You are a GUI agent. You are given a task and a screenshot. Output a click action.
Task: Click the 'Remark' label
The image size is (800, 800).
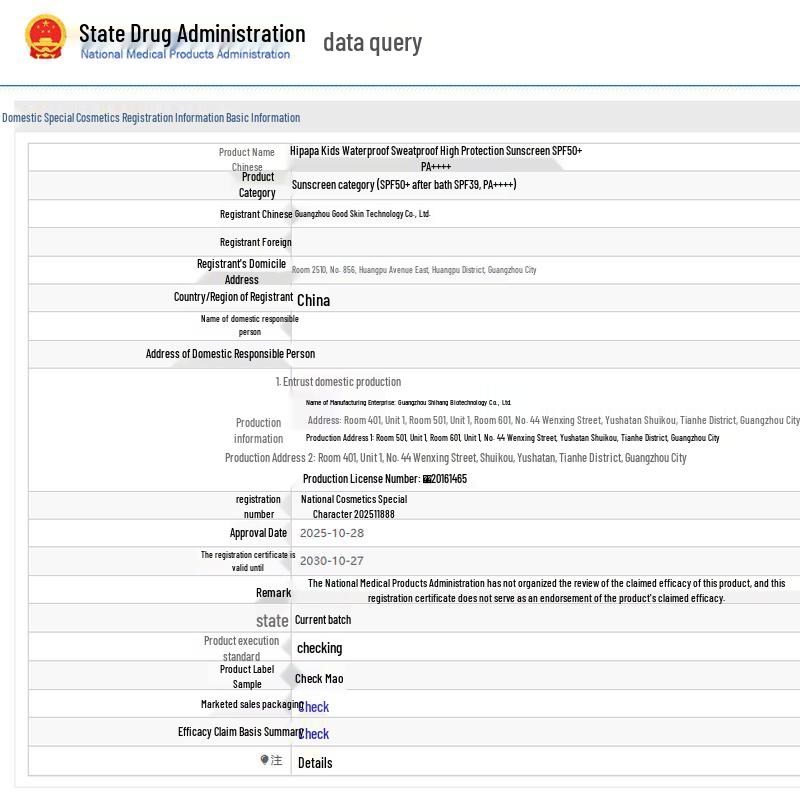click(x=273, y=593)
